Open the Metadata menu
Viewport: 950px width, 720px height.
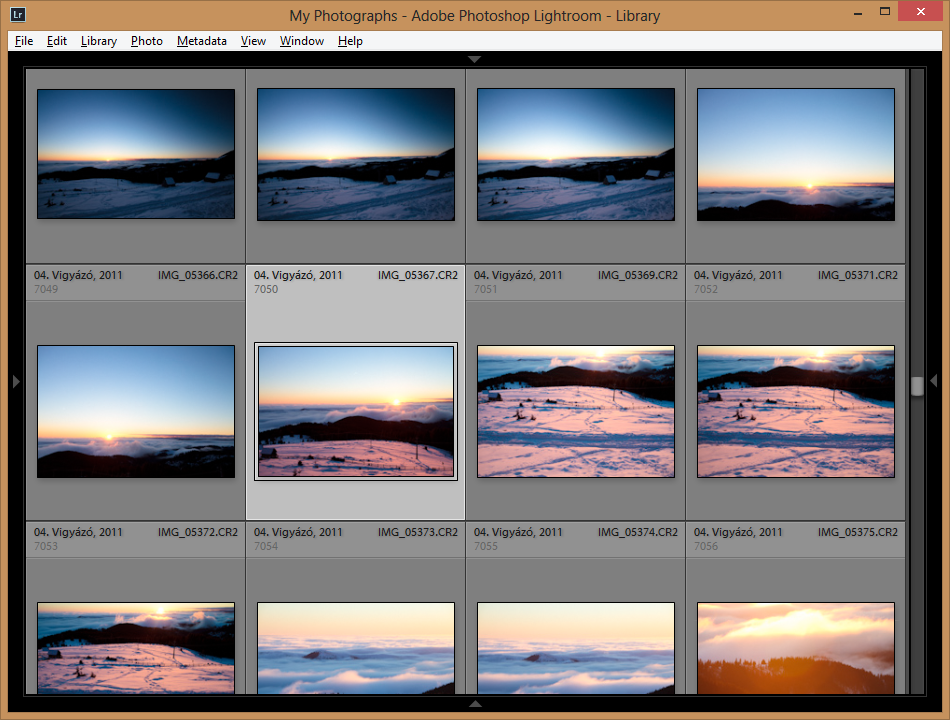click(x=202, y=41)
